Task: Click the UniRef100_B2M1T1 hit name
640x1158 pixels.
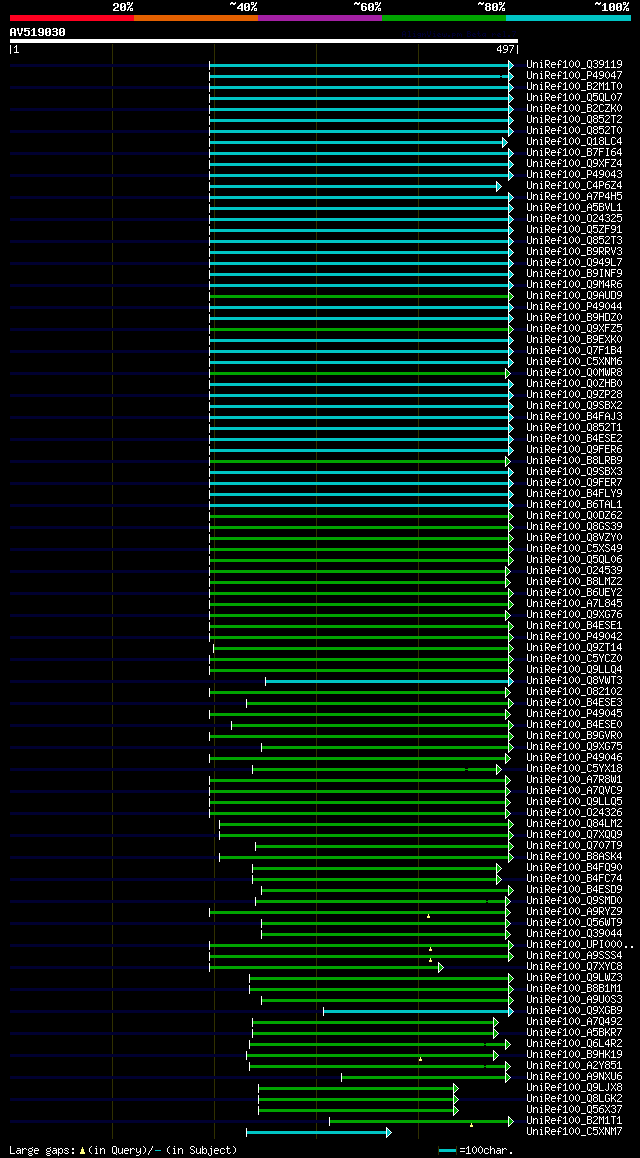Action: [x=574, y=1120]
